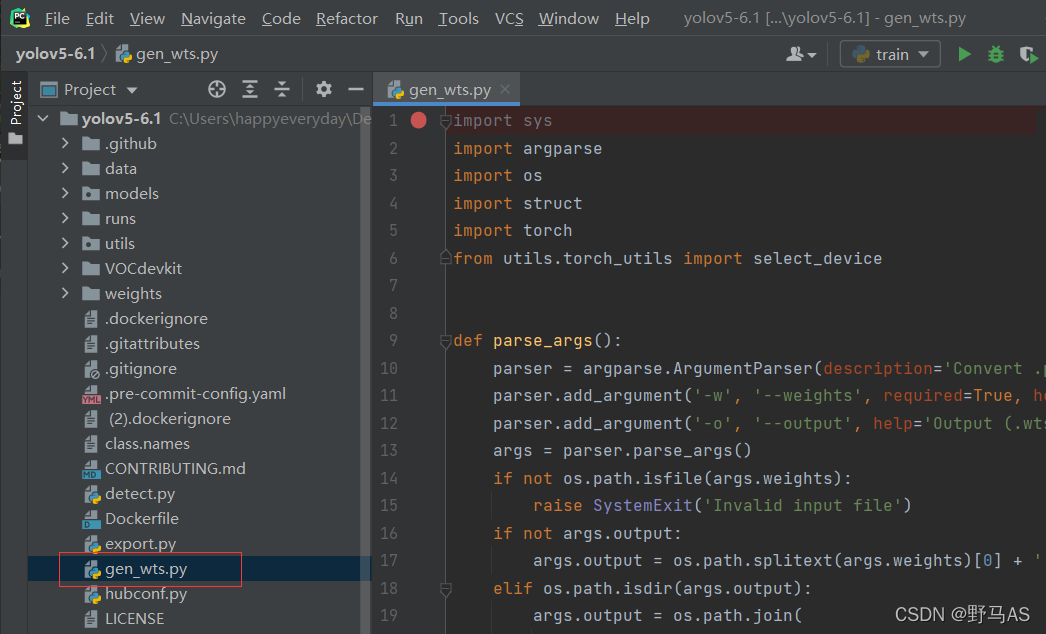Open the Refactor menu
Viewport: 1046px width, 634px height.
(346, 18)
